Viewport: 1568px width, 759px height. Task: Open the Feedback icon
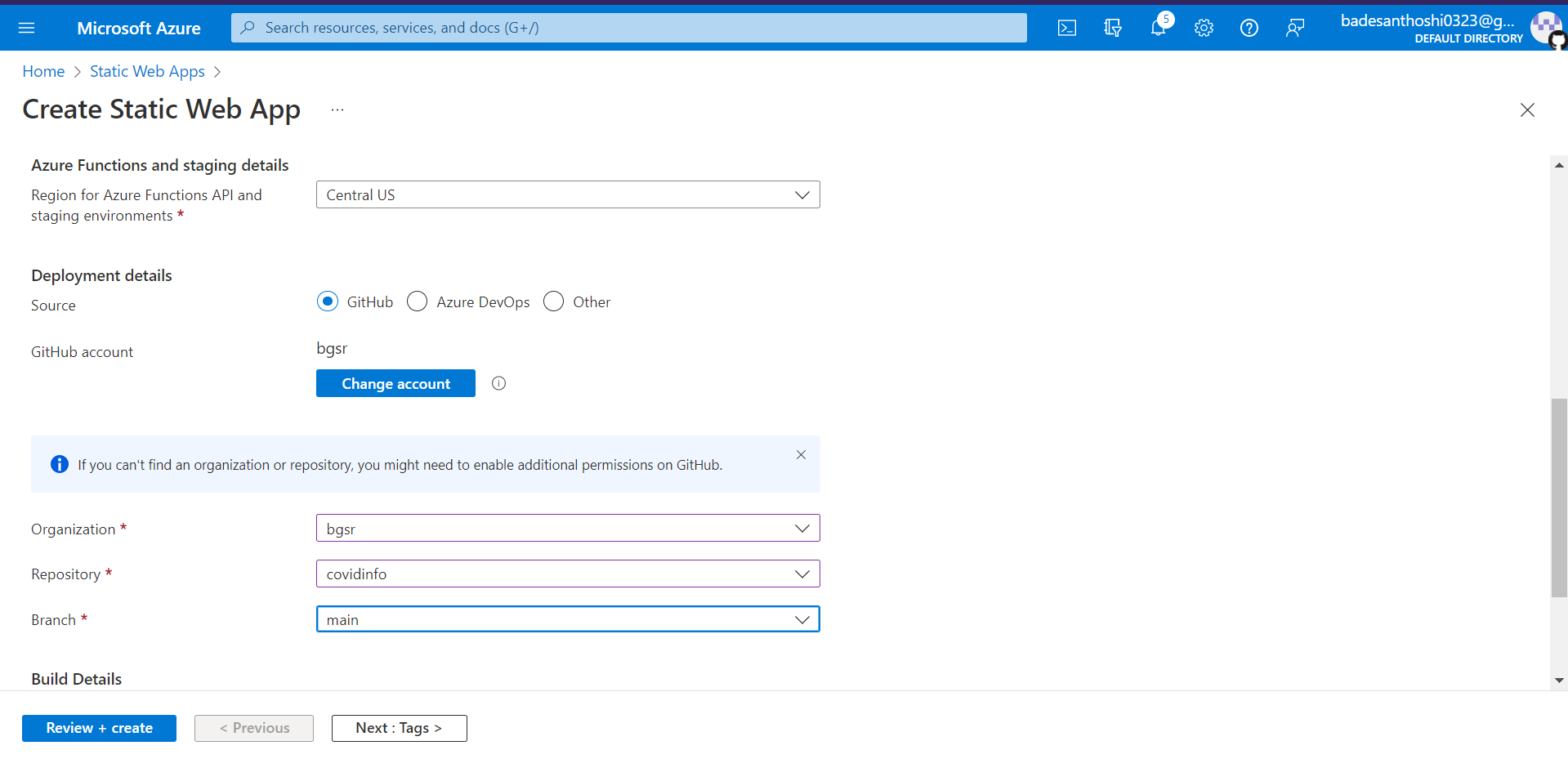(1295, 28)
